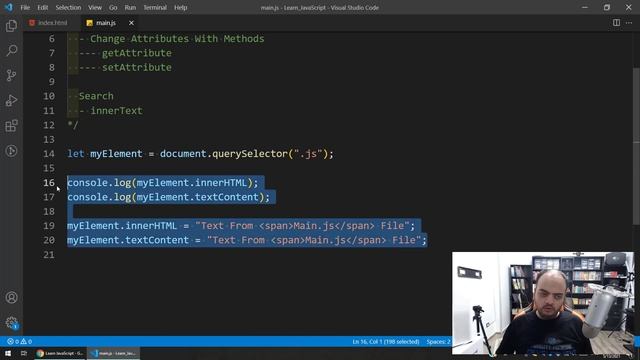
Task: Click myElement.textContent on line 20
Action: (x=128, y=240)
